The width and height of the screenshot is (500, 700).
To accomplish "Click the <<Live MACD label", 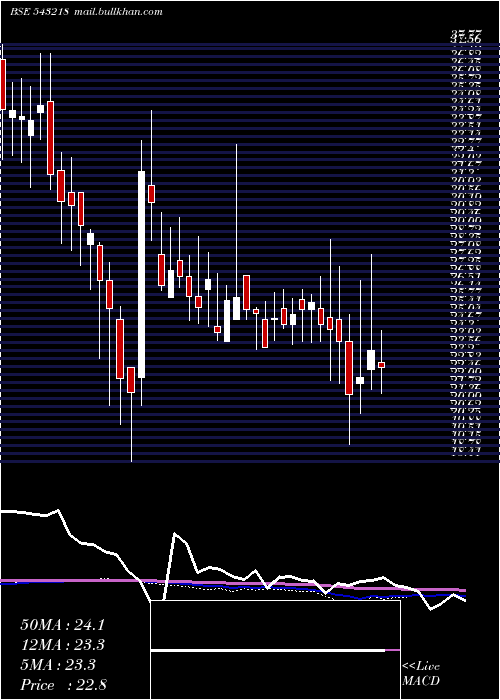I will tap(421, 674).
